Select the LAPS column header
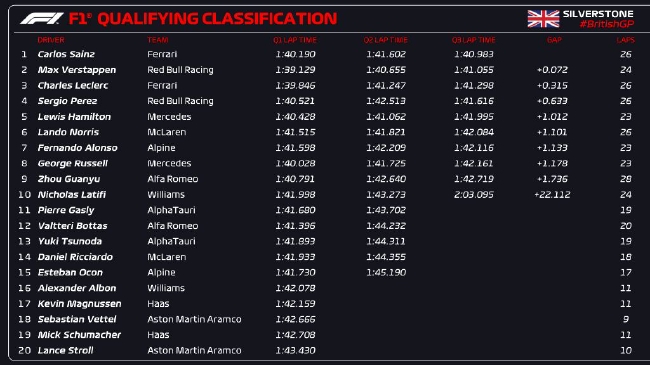Screen dimensions: 650x365 pyautogui.click(x=625, y=40)
